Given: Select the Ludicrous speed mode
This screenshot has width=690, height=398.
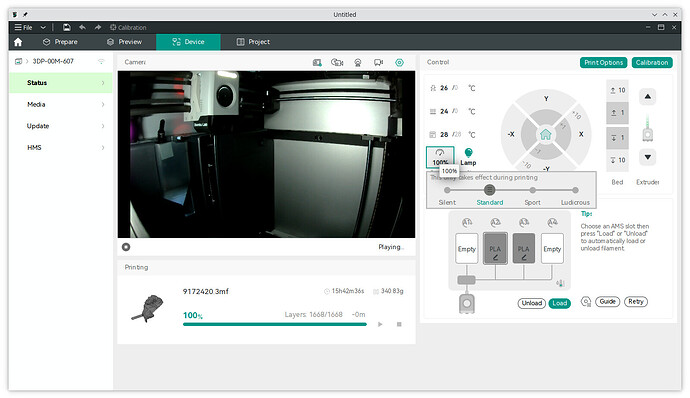Looking at the screenshot, I should (575, 190).
